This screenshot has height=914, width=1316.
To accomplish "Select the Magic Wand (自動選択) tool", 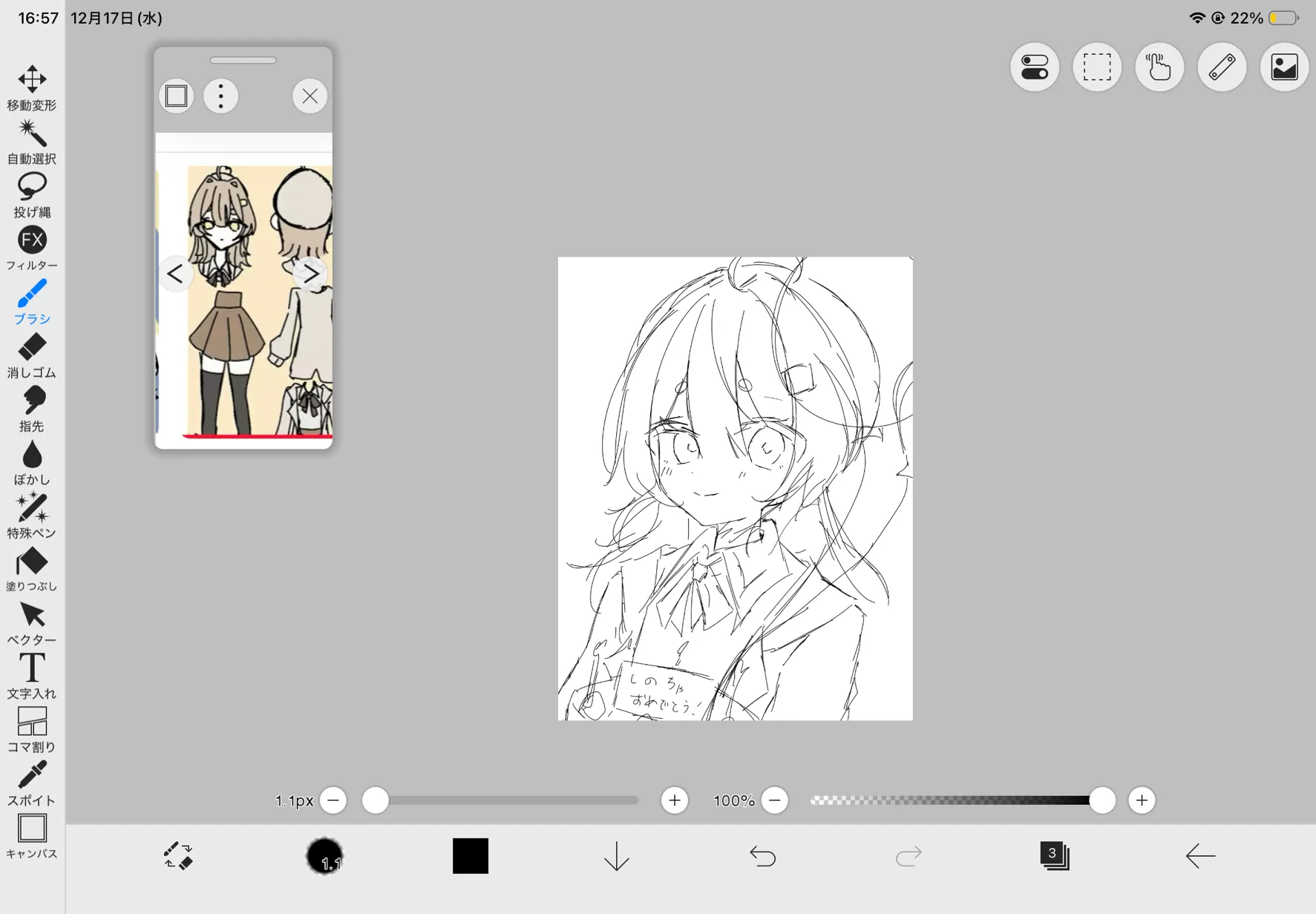I will pos(32,142).
